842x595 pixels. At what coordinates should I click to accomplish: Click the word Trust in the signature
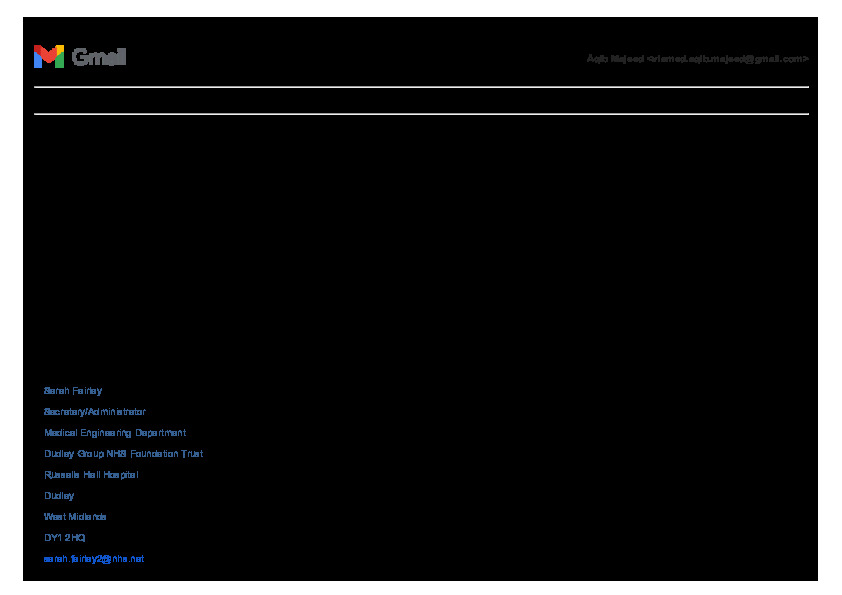192,454
